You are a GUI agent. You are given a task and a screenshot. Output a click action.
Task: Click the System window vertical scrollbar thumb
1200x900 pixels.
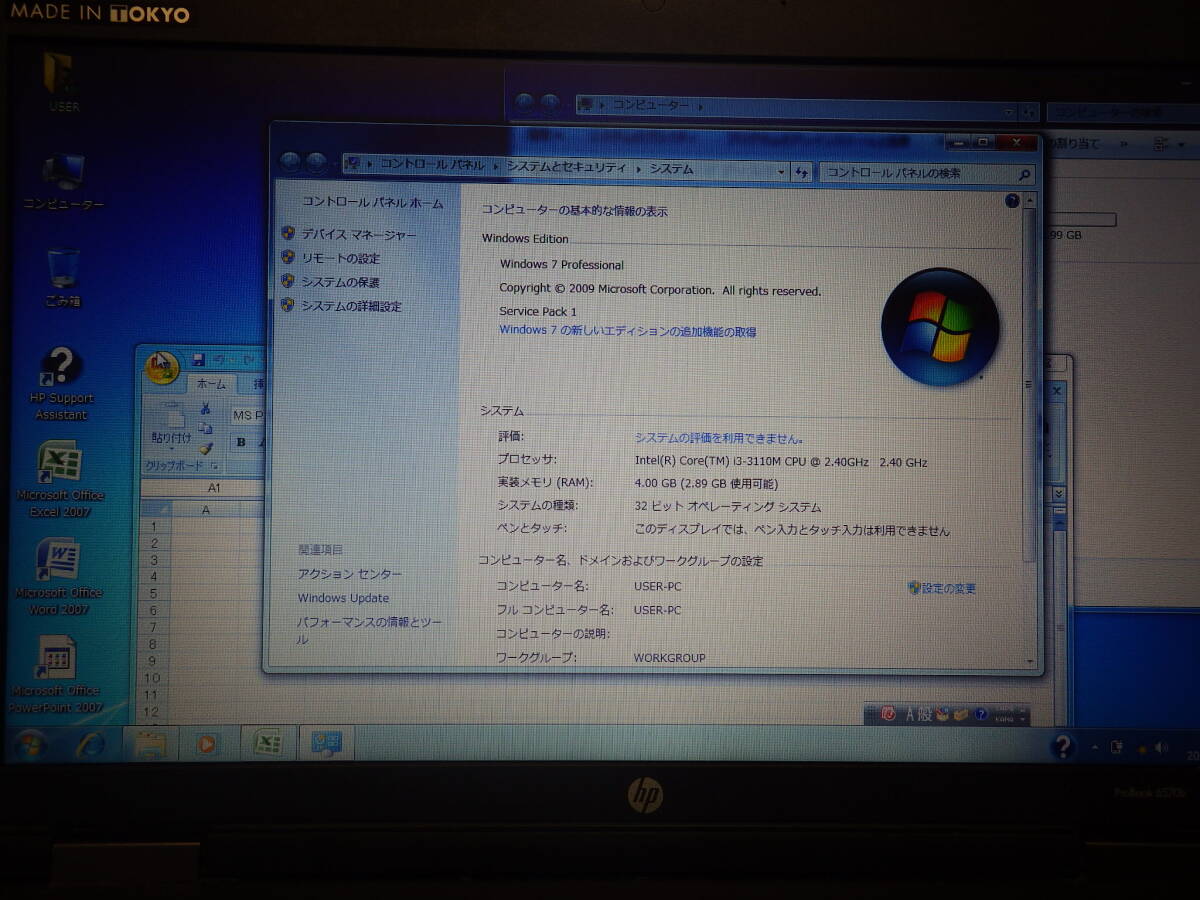1029,385
